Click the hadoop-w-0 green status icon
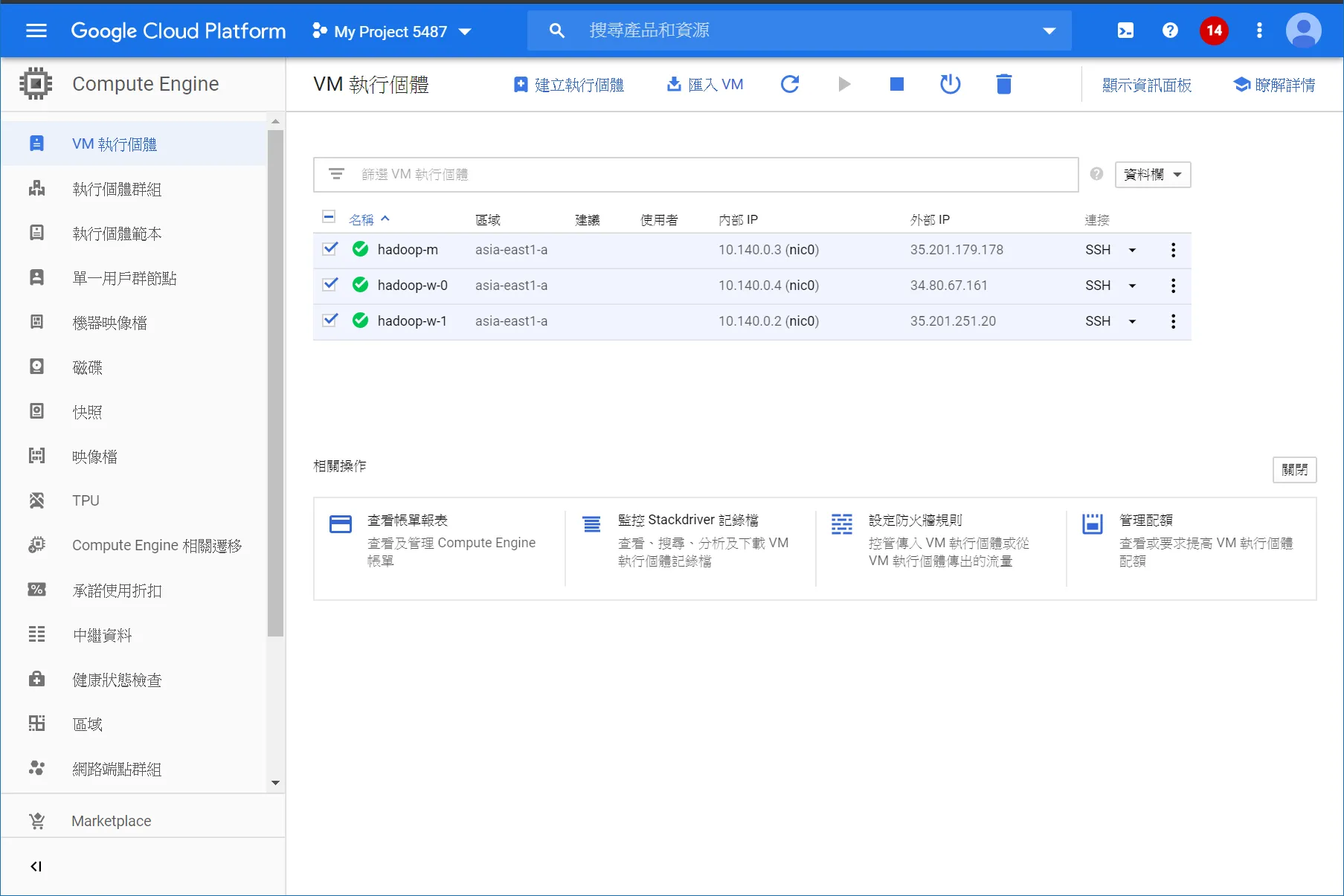 coord(361,285)
